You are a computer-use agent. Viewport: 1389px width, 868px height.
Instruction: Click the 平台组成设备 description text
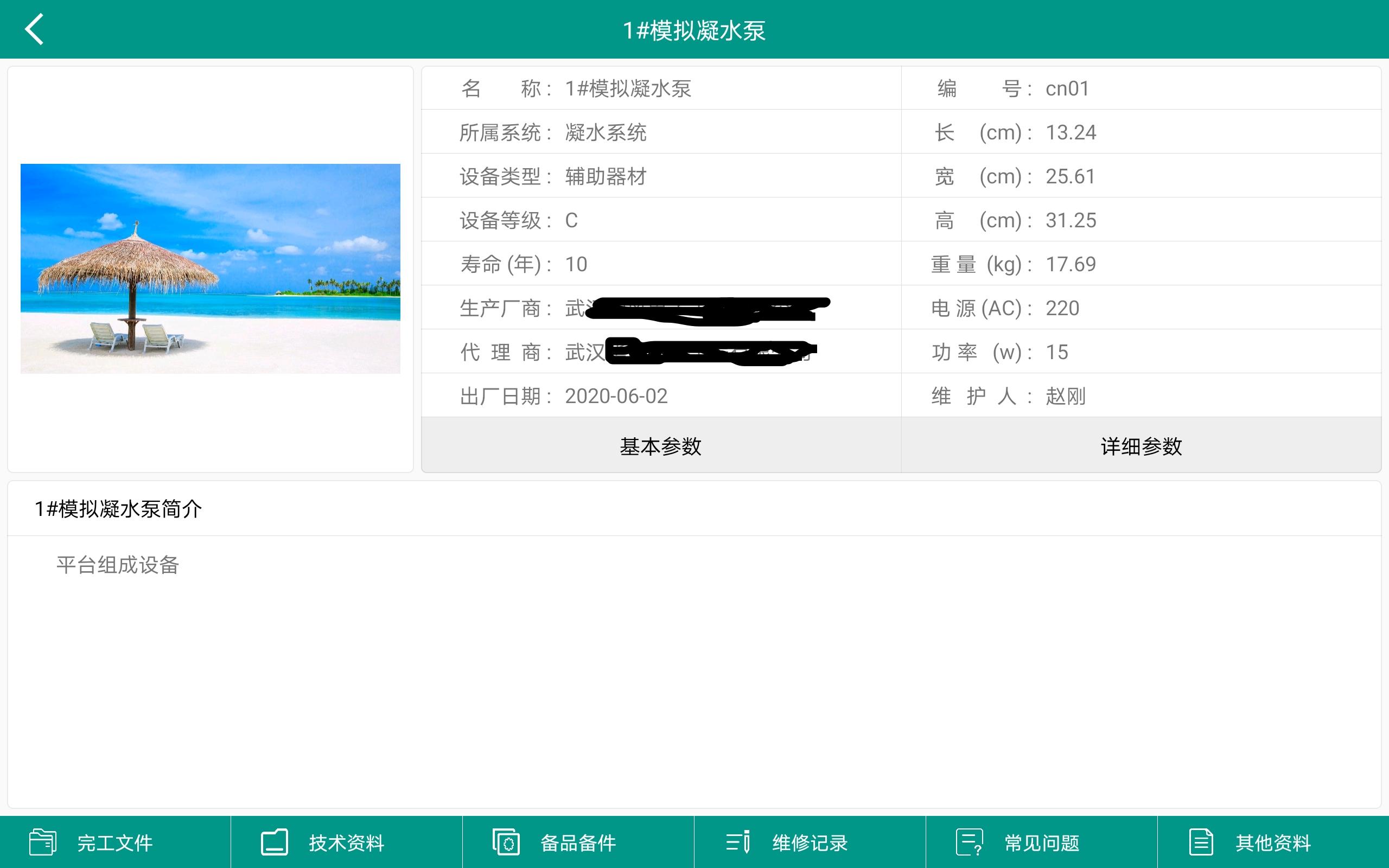pos(118,565)
